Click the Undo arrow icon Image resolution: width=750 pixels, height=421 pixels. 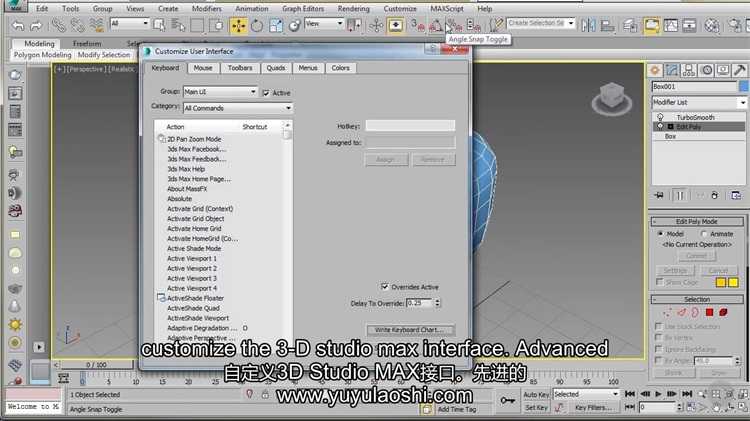click(x=18, y=25)
